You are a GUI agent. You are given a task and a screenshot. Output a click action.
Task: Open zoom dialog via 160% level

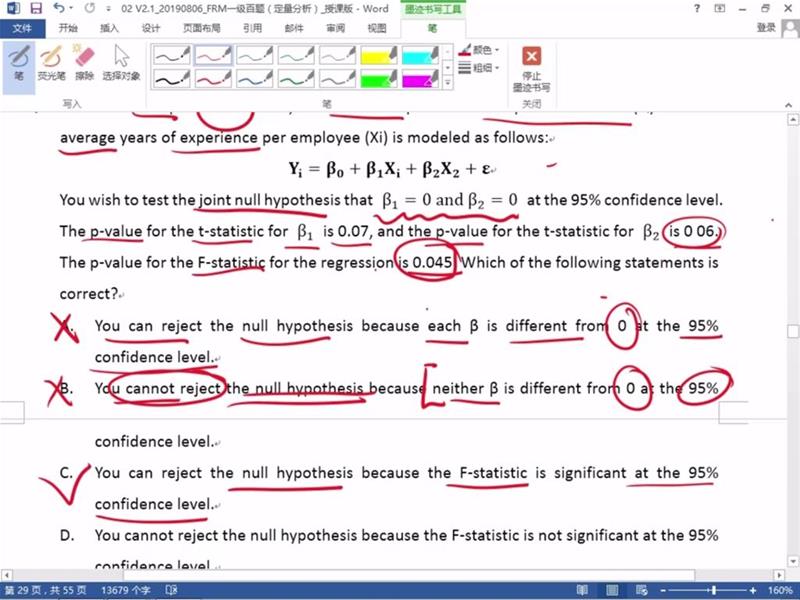click(780, 590)
